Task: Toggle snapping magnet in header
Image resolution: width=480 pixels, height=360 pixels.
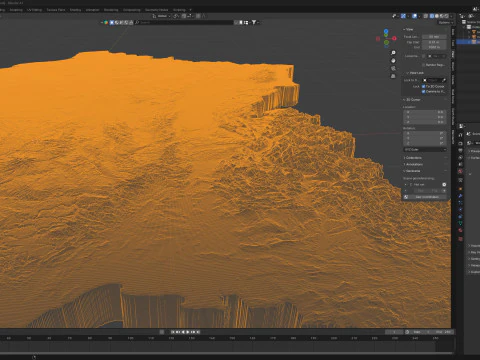Action: click(183, 16)
